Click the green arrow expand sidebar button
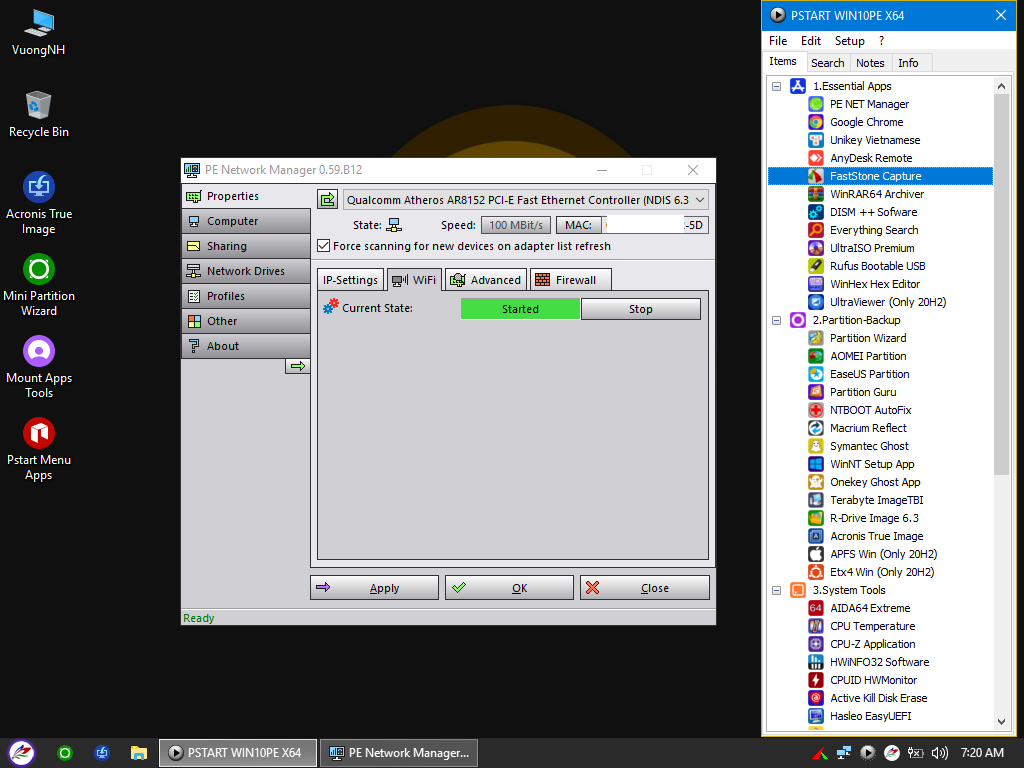The image size is (1024, 768). (x=298, y=366)
